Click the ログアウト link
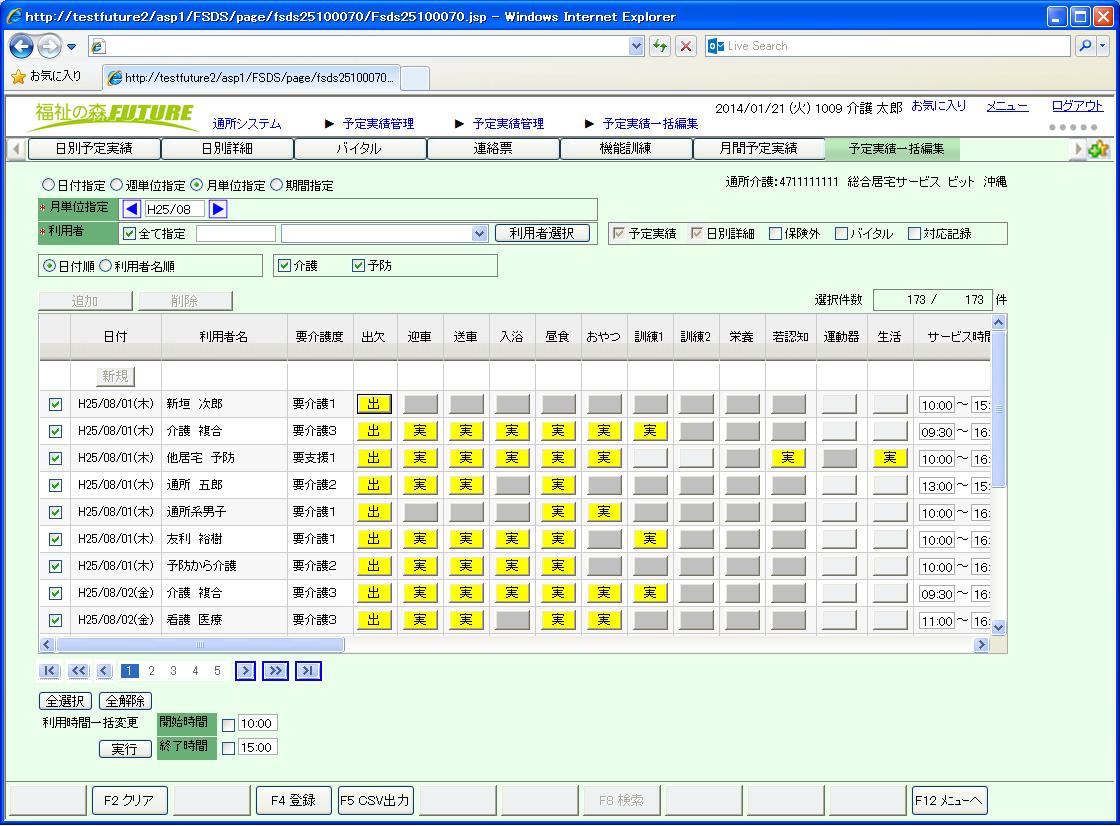1120x826 pixels. (x=1077, y=106)
